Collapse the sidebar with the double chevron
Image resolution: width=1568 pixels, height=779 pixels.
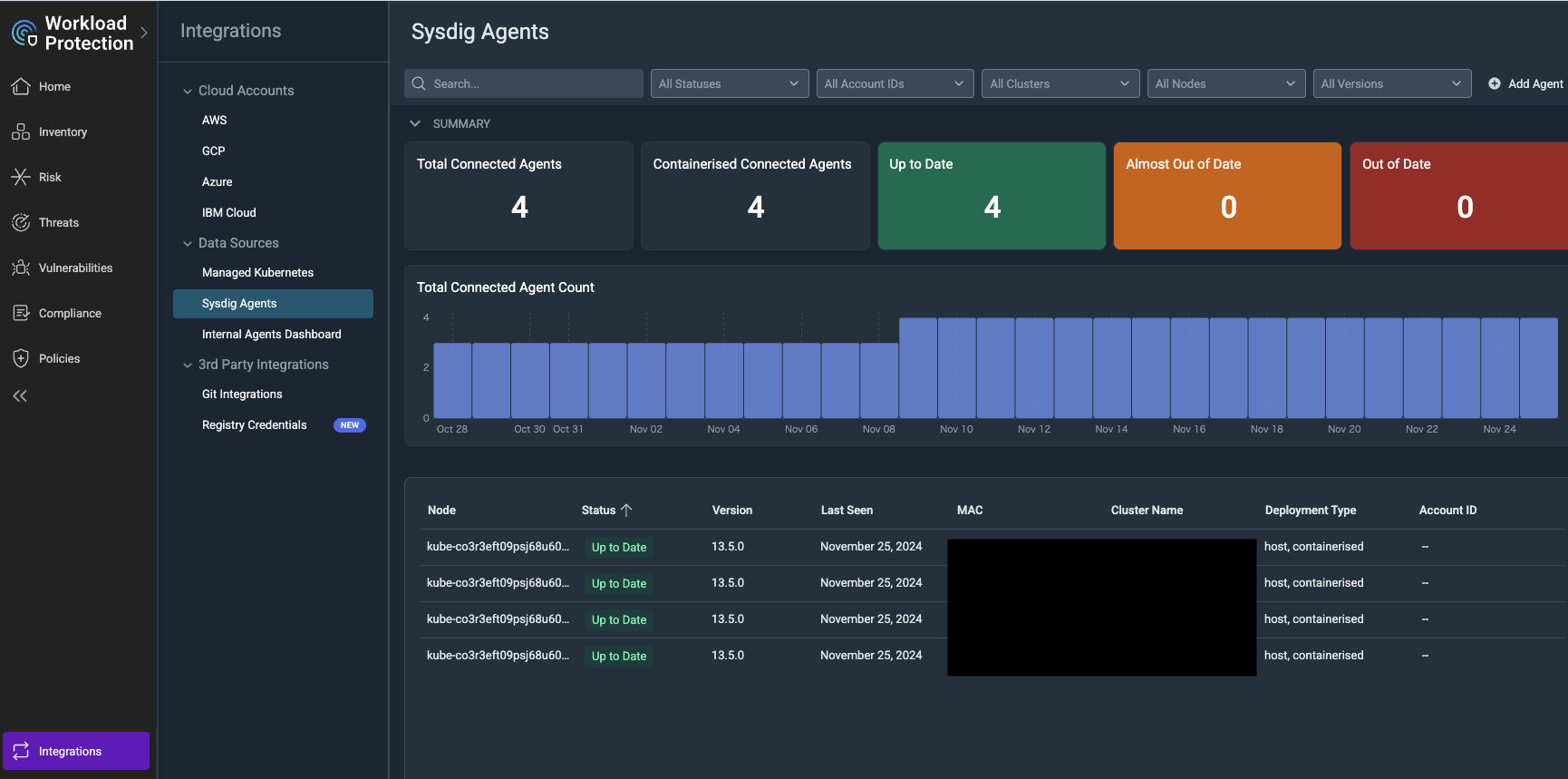point(20,395)
